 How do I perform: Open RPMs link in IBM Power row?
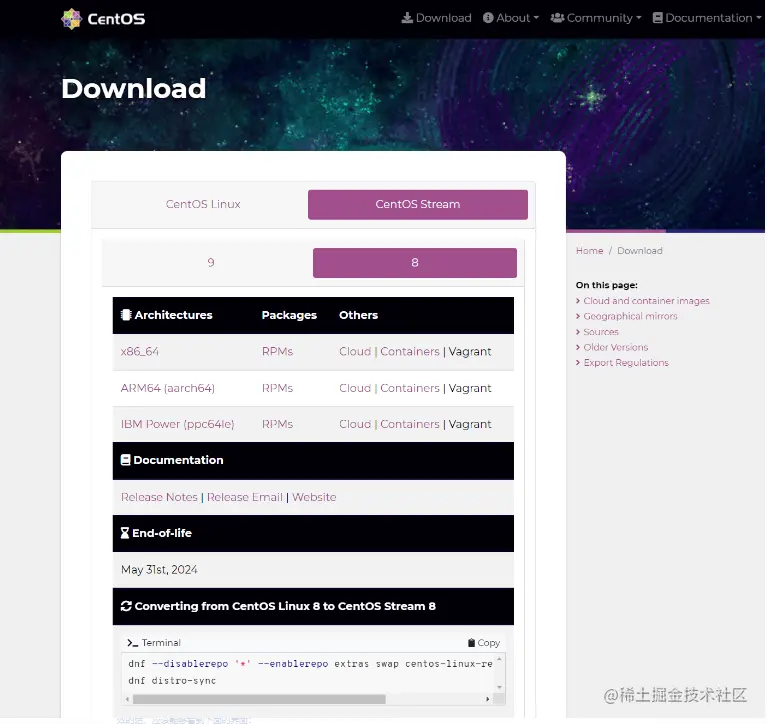coord(277,424)
